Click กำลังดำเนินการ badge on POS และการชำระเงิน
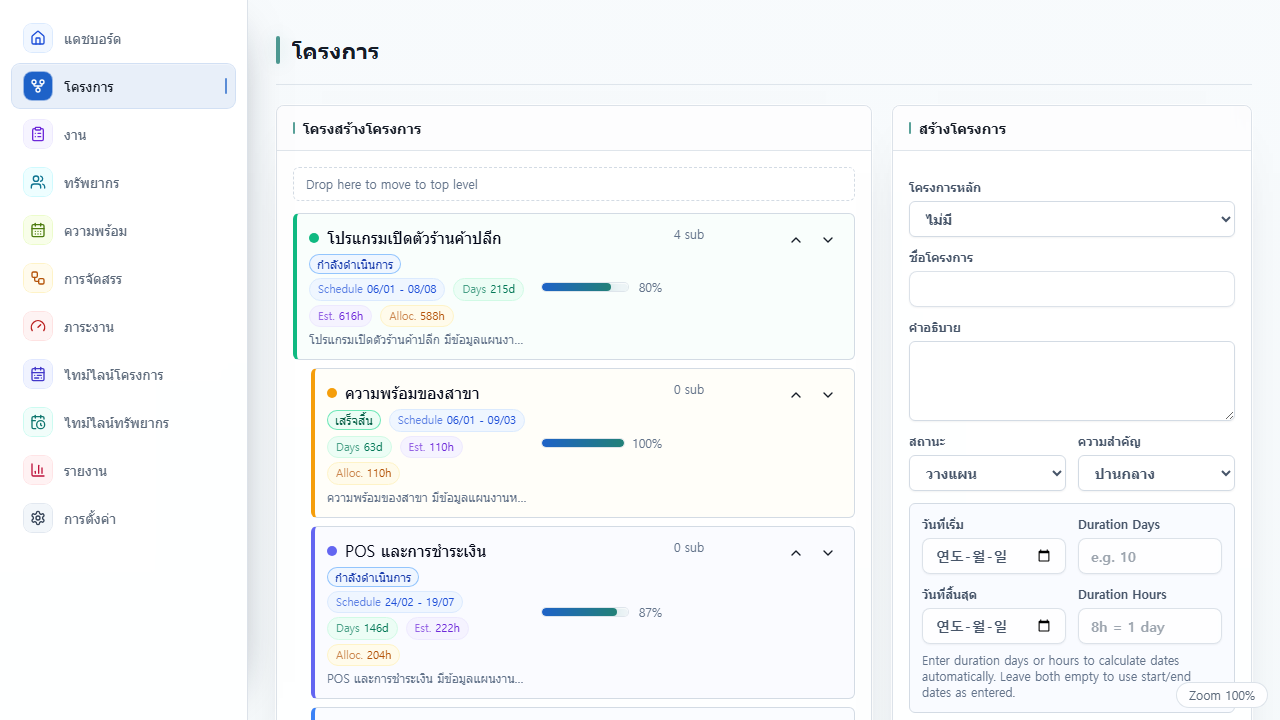Viewport: 1280px width, 720px height. 373,578
